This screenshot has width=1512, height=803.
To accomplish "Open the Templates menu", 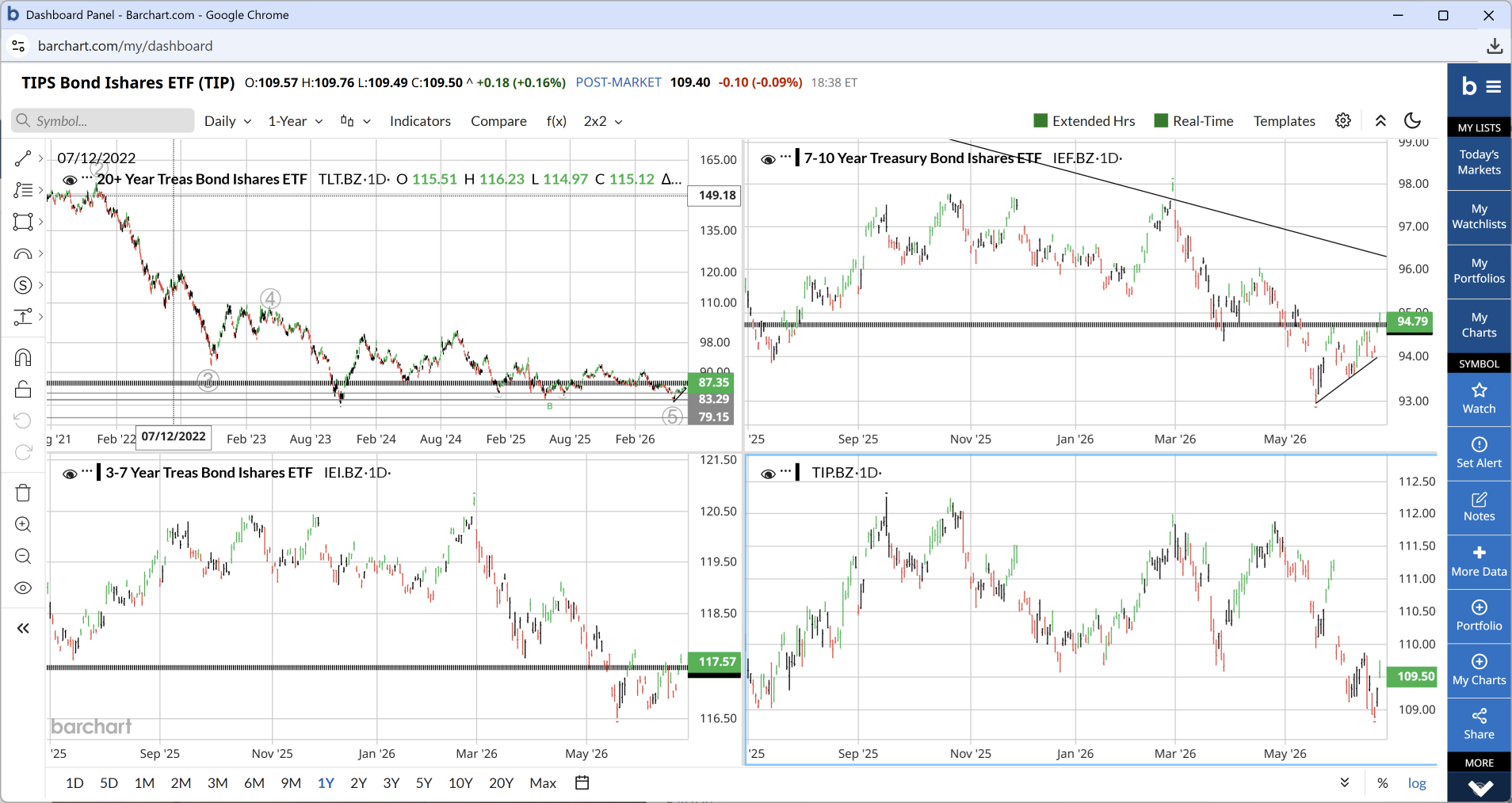I will coord(1284,121).
